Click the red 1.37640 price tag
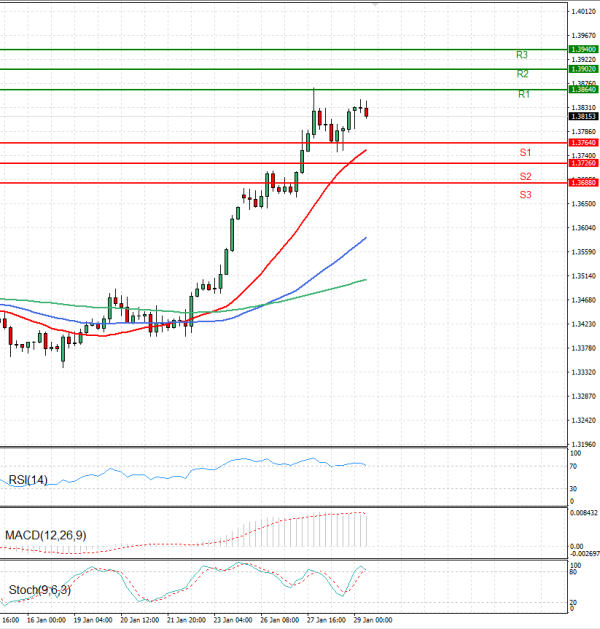Viewport: 600px width, 629px height. pyautogui.click(x=583, y=143)
